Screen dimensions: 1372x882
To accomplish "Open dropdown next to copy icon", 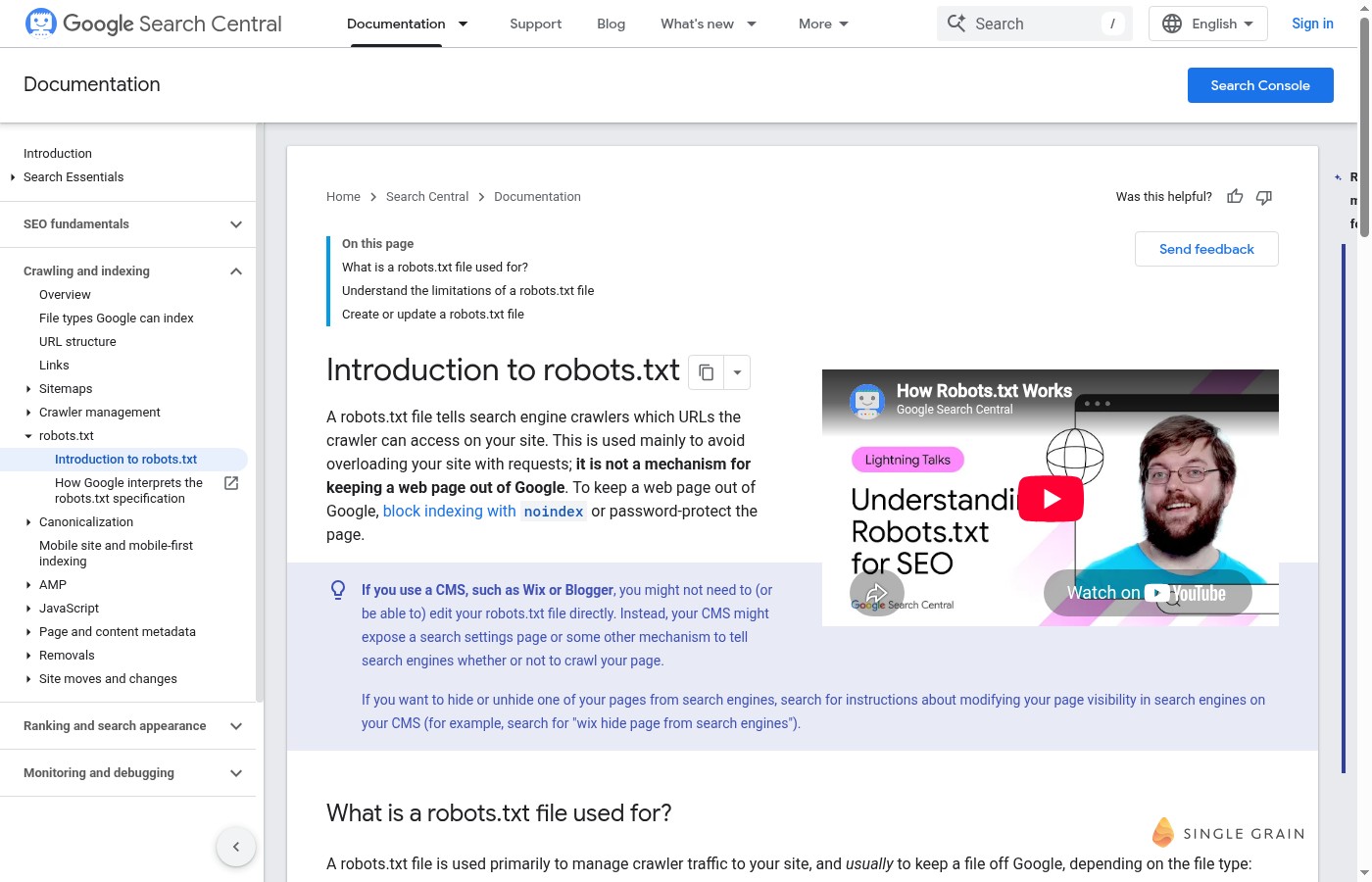I will (737, 372).
